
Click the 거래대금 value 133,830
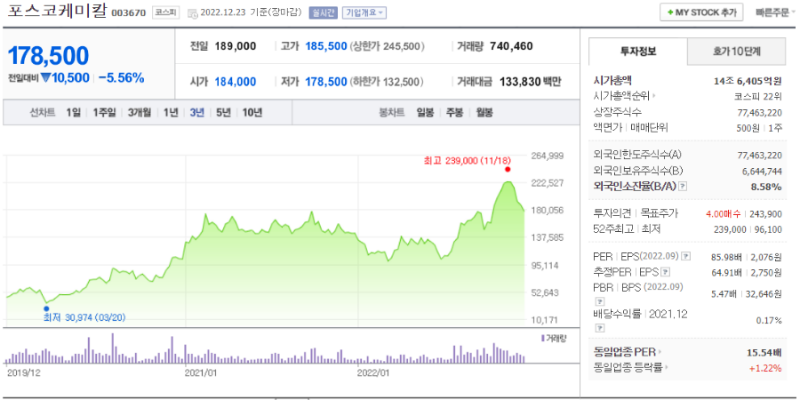point(520,82)
